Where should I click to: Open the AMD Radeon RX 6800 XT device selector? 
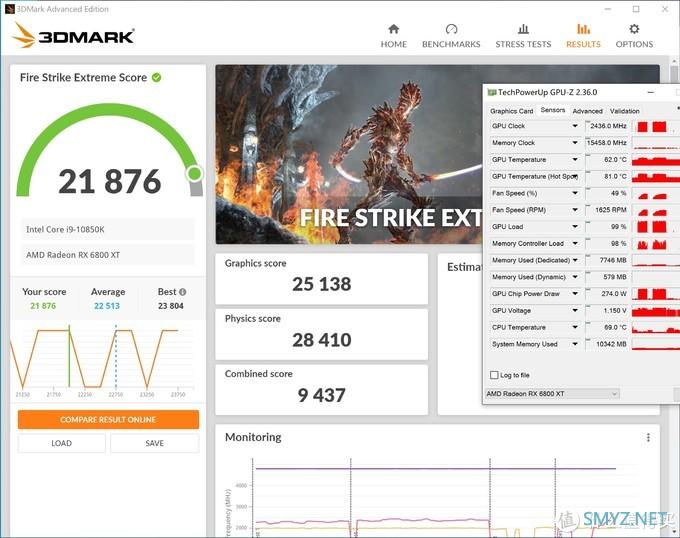(552, 394)
